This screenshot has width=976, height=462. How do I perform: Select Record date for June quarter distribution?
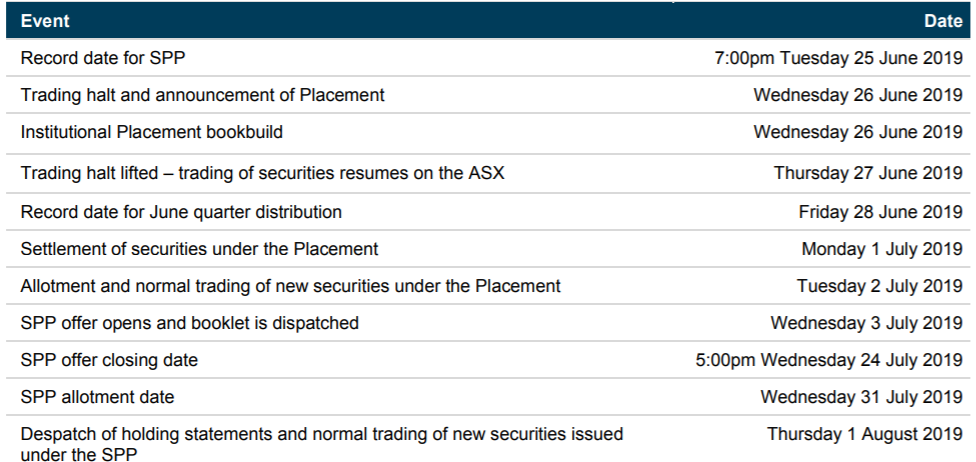pyautogui.click(x=181, y=212)
